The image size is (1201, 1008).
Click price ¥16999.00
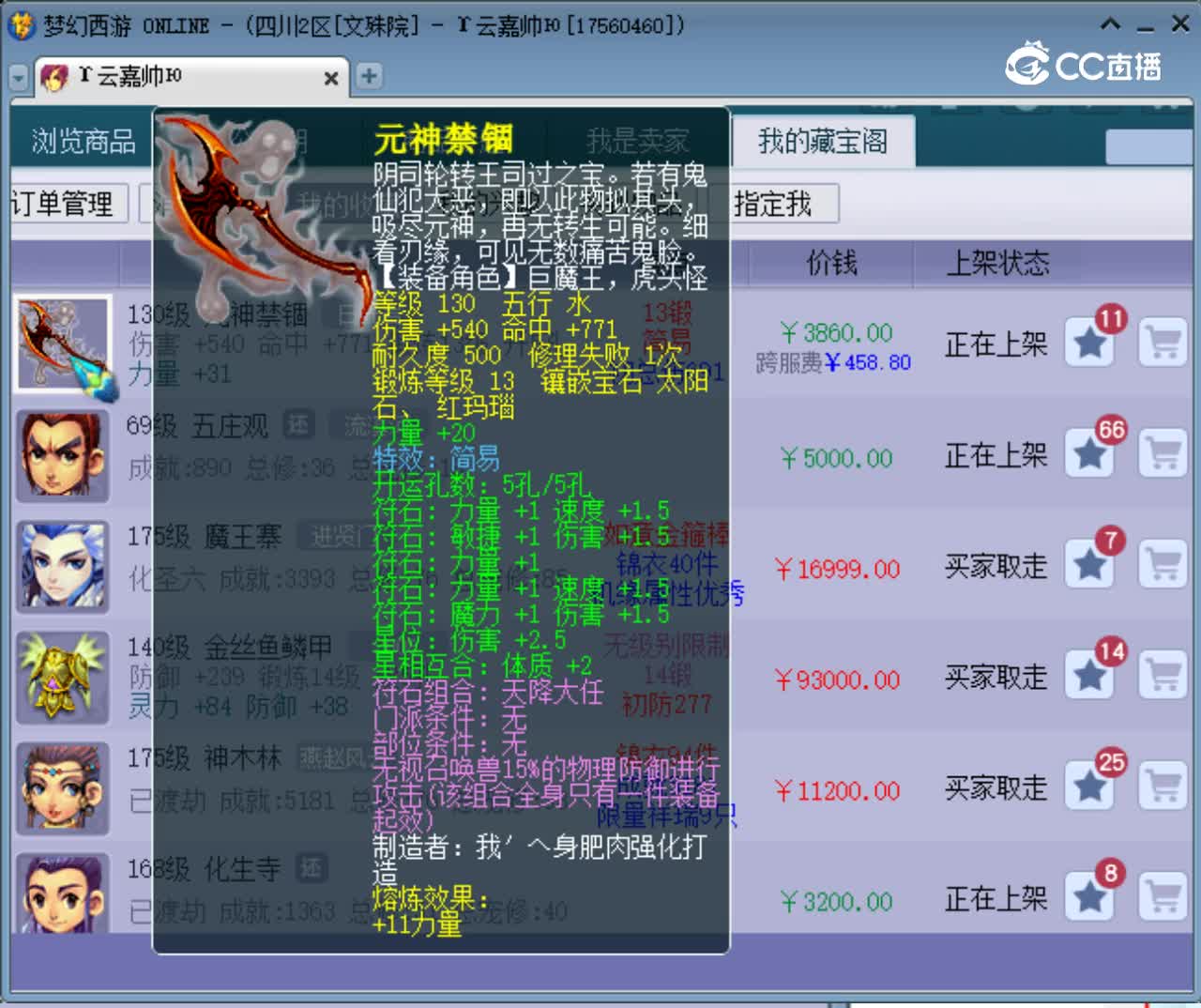tap(837, 569)
